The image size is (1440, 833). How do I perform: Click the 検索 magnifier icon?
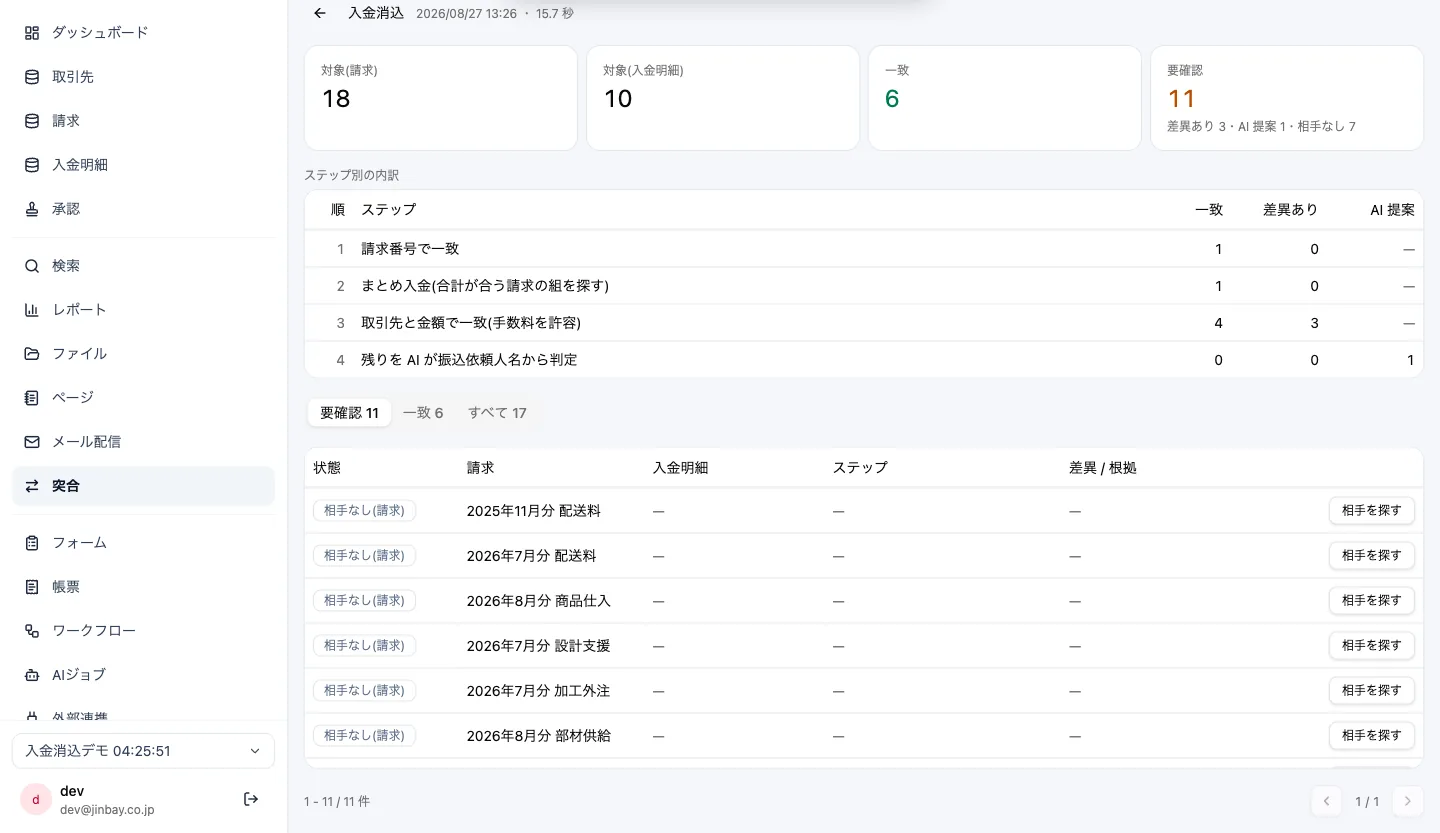[32, 265]
